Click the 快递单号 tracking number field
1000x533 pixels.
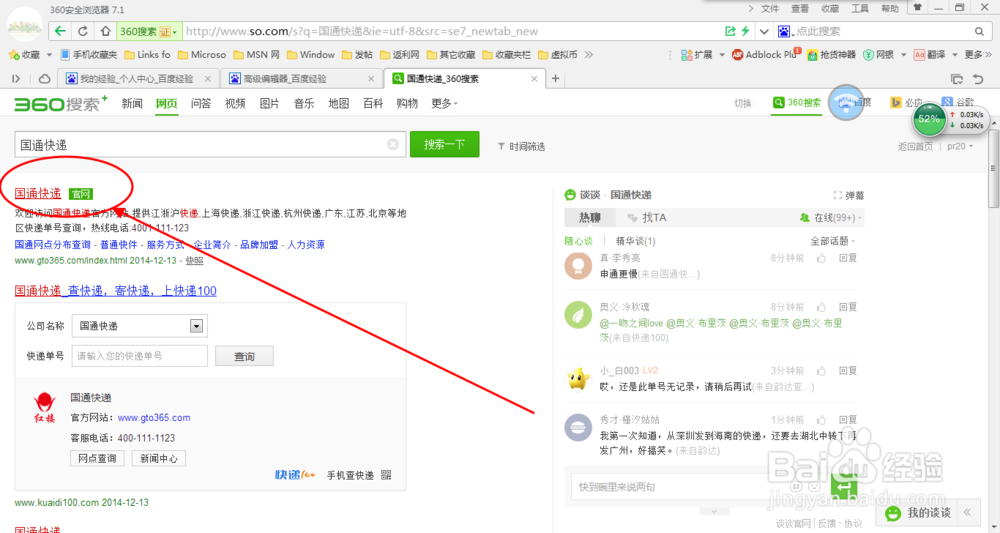click(140, 356)
